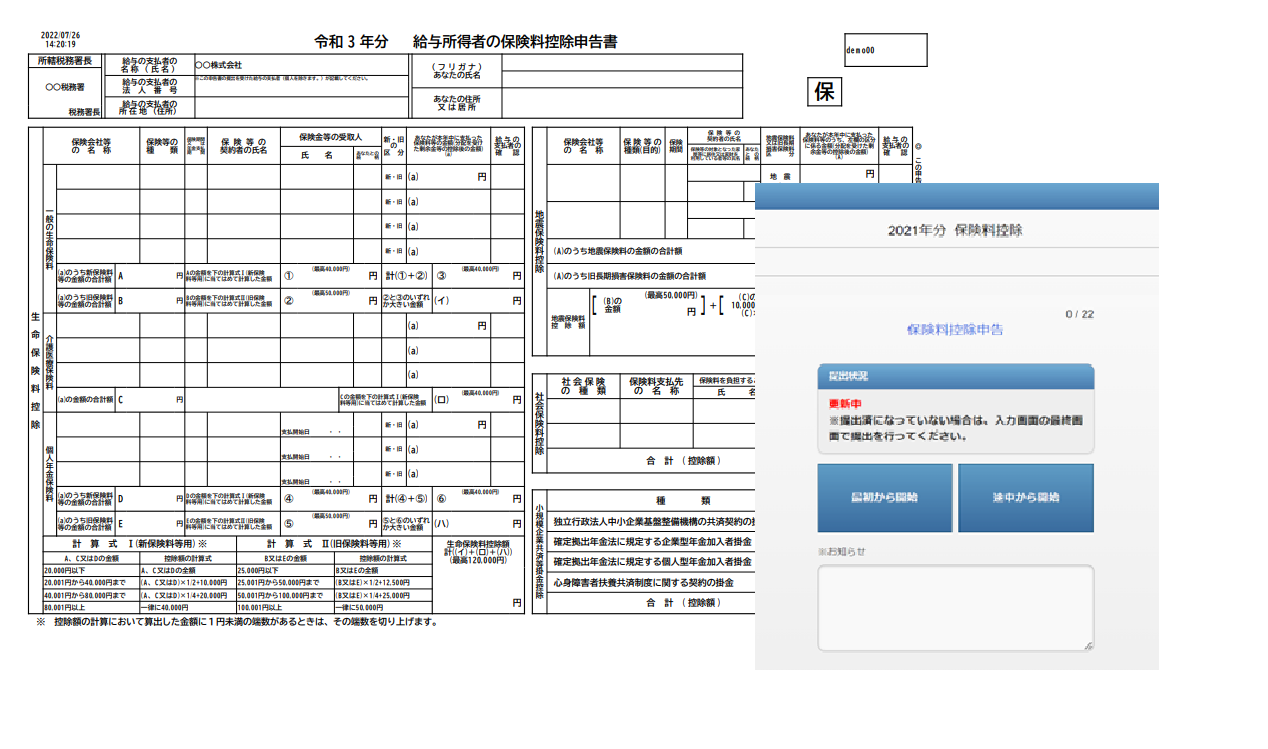Image resolution: width=1268 pixels, height=749 pixels.
Task: Click the 提出状況 panel header
Action: click(x=955, y=376)
